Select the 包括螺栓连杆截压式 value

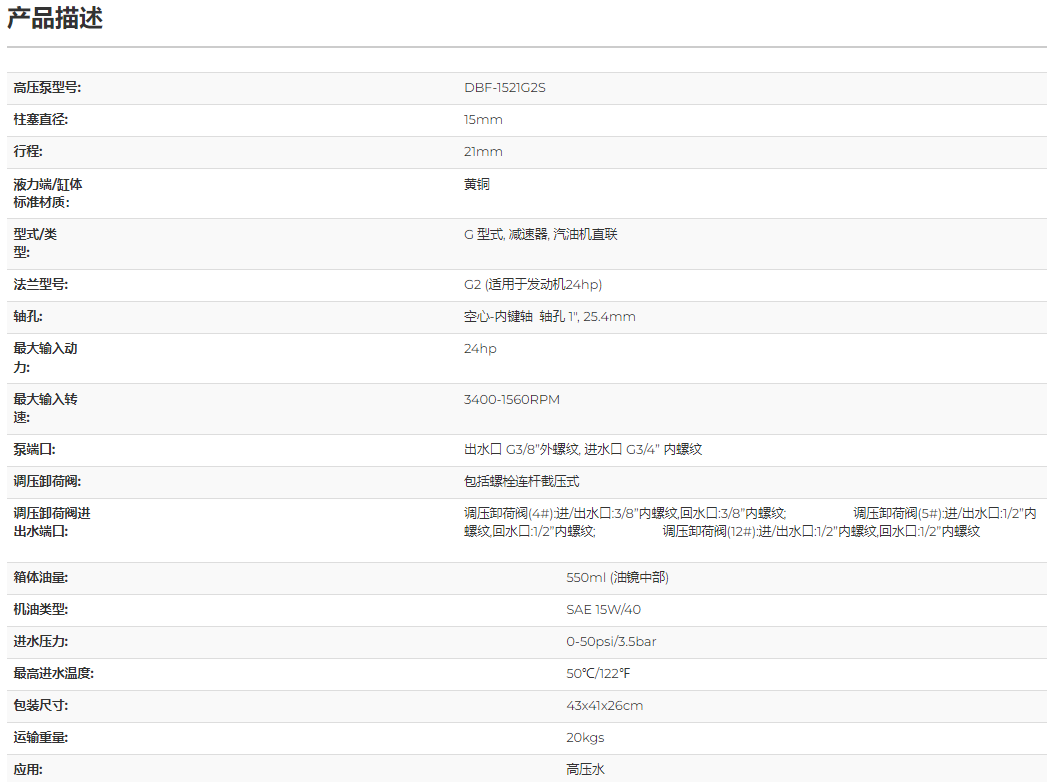point(521,482)
